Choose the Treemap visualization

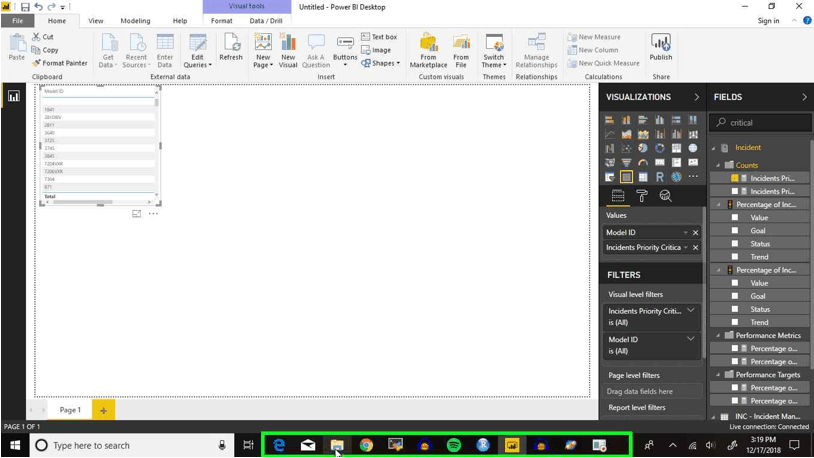[x=676, y=149]
